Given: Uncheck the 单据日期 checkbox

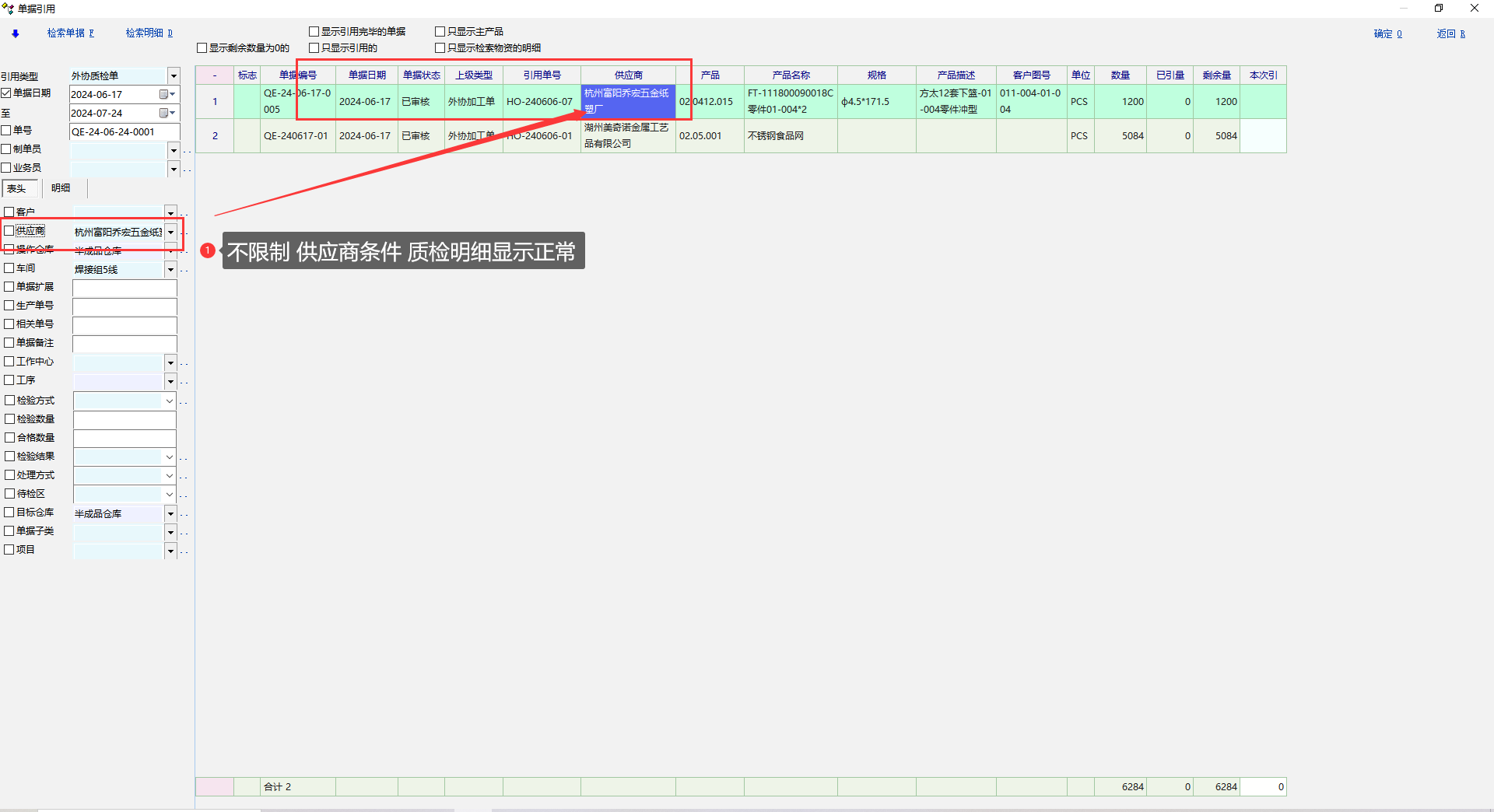Looking at the screenshot, I should (x=6, y=93).
